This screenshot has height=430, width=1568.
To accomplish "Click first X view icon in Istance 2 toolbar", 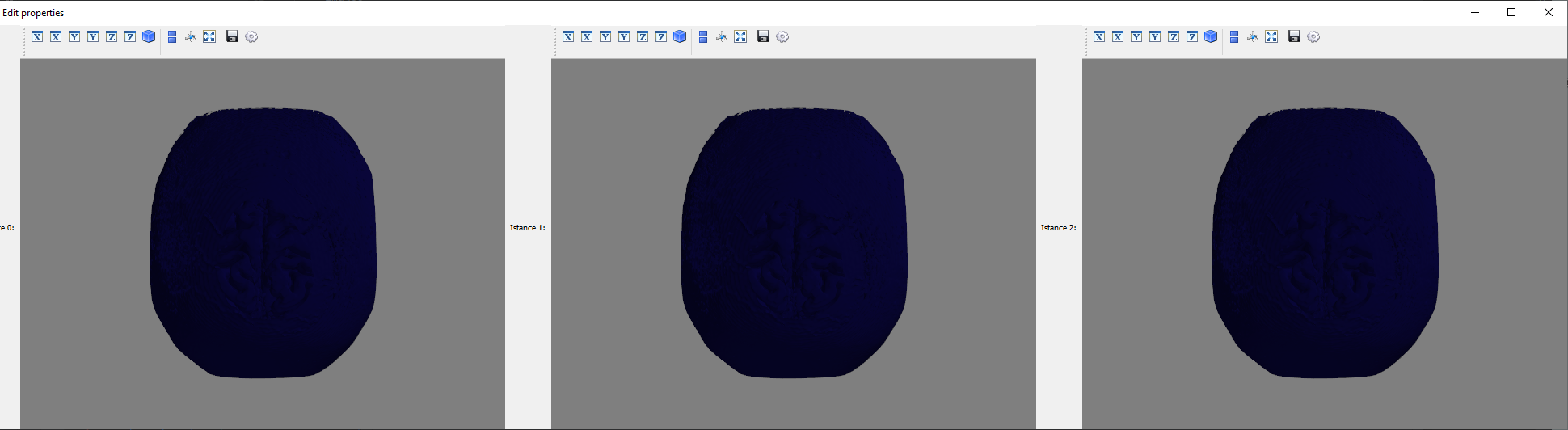I will click(x=1099, y=36).
